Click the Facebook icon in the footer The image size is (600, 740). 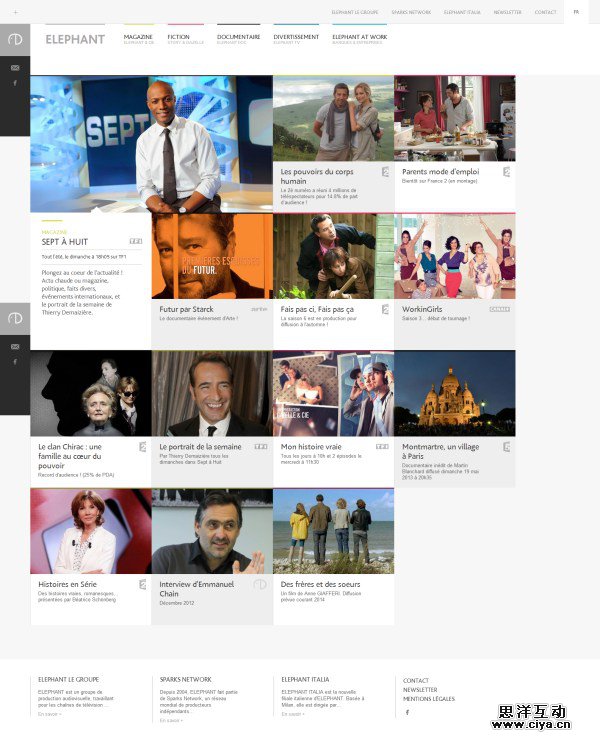click(407, 712)
